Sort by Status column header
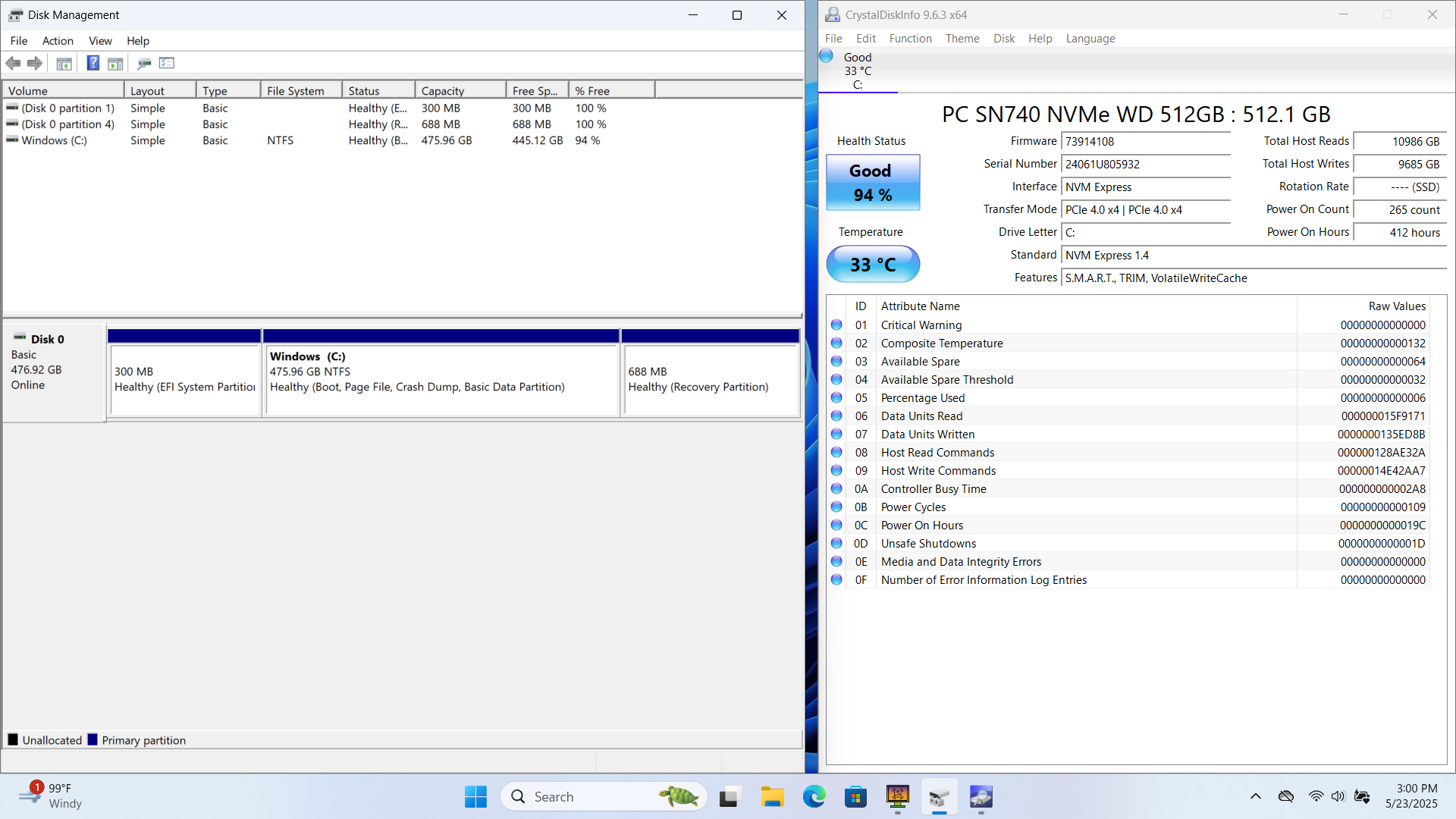Viewport: 1456px width, 819px height. click(378, 90)
